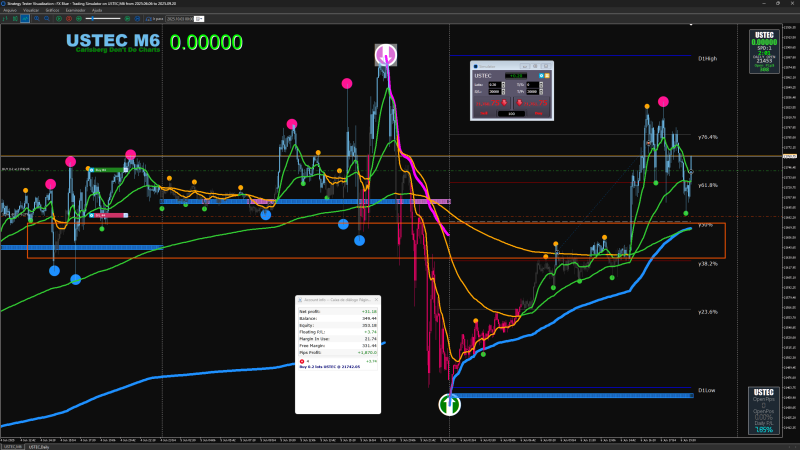Click the Lots spinner arrows
The width and height of the screenshot is (800, 450).
[504, 85]
